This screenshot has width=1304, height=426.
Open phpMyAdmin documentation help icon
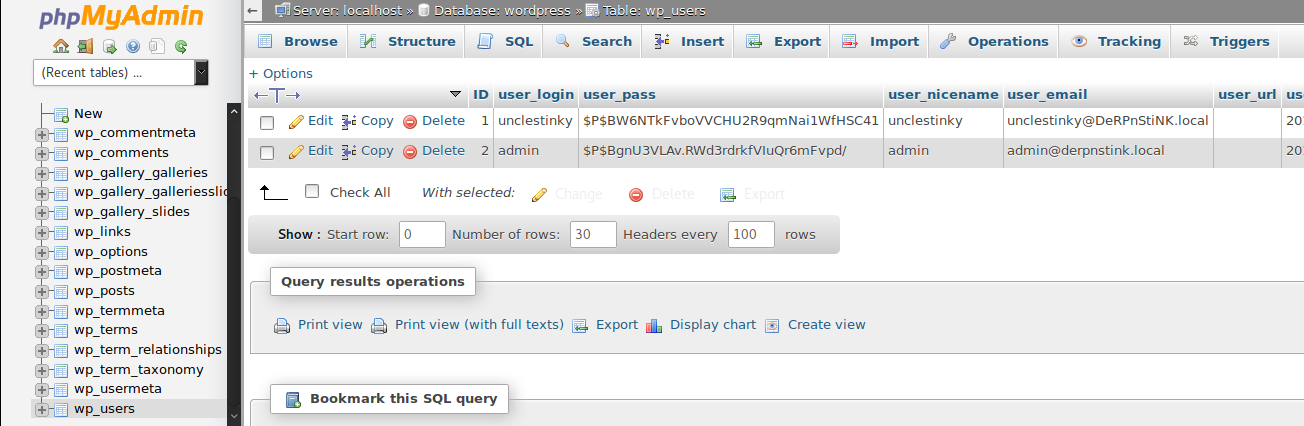pos(133,46)
